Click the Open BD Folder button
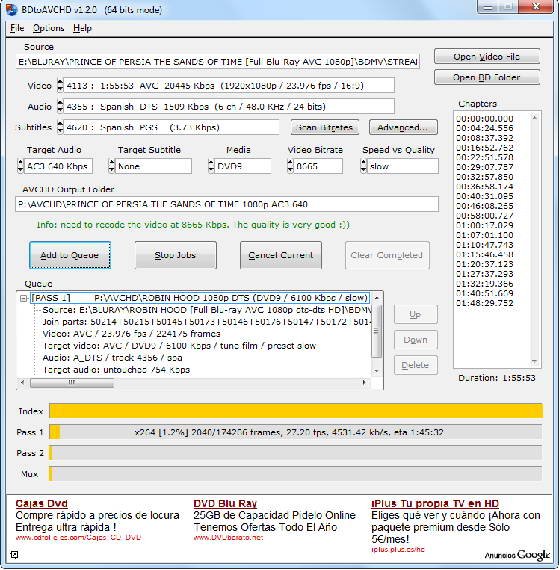This screenshot has width=560, height=570. 487,77
